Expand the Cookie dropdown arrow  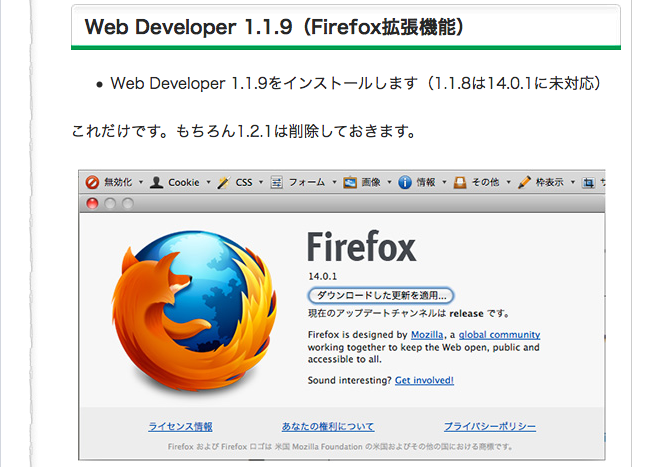point(208,182)
